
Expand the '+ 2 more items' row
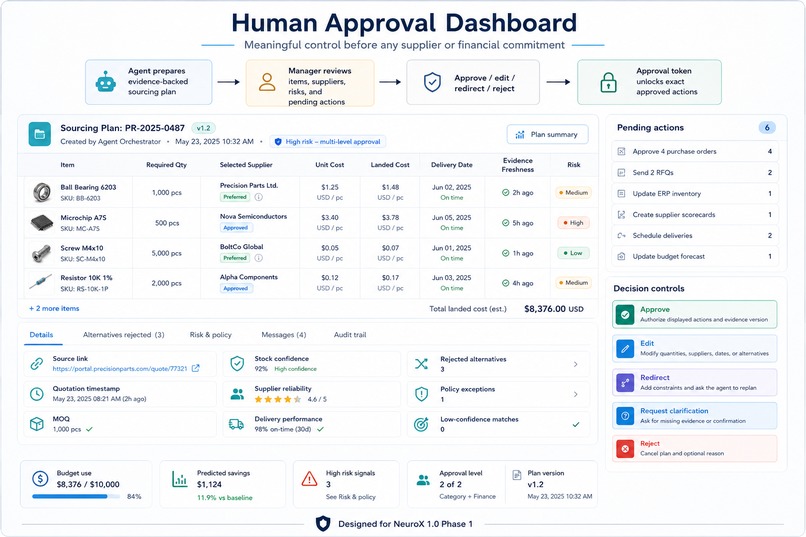tap(54, 308)
